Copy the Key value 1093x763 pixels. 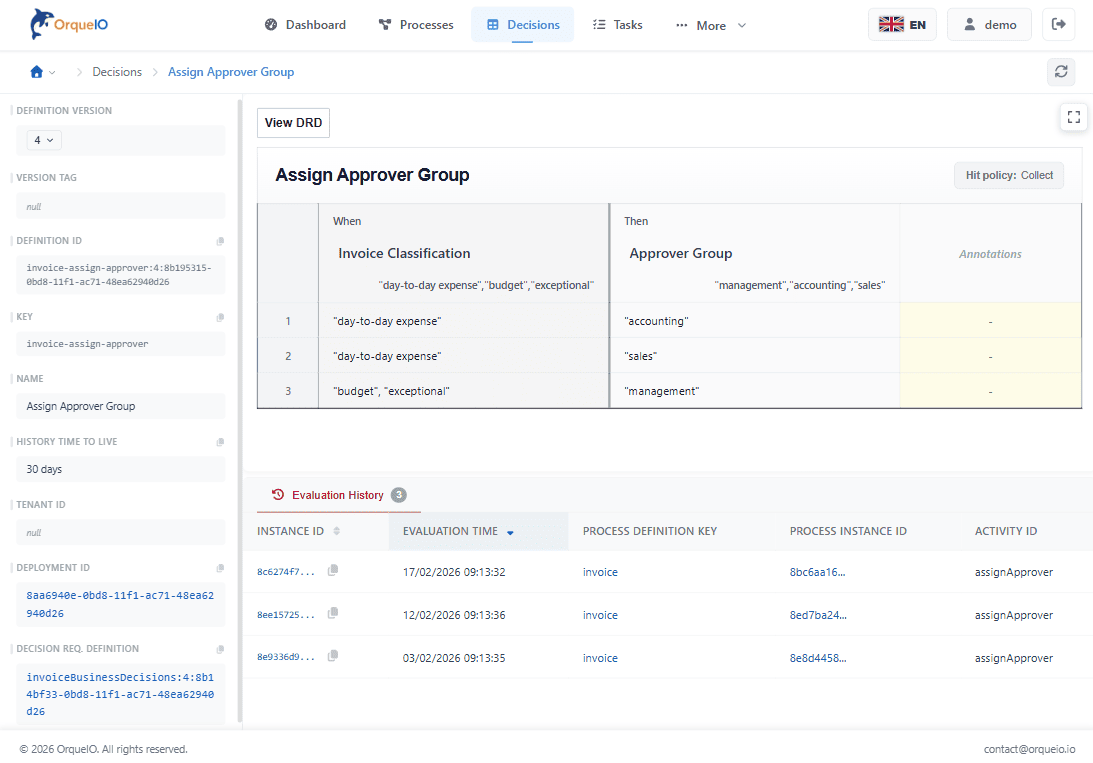[220, 317]
